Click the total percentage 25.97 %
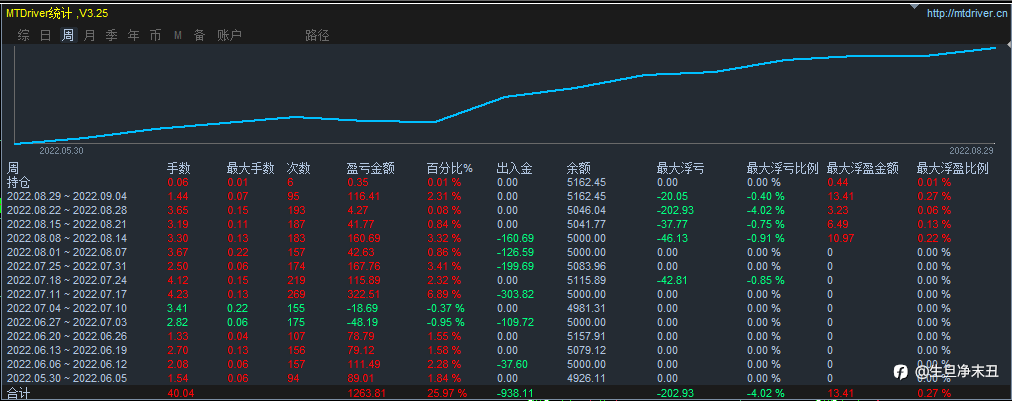The width and height of the screenshot is (1012, 401). 449,393
